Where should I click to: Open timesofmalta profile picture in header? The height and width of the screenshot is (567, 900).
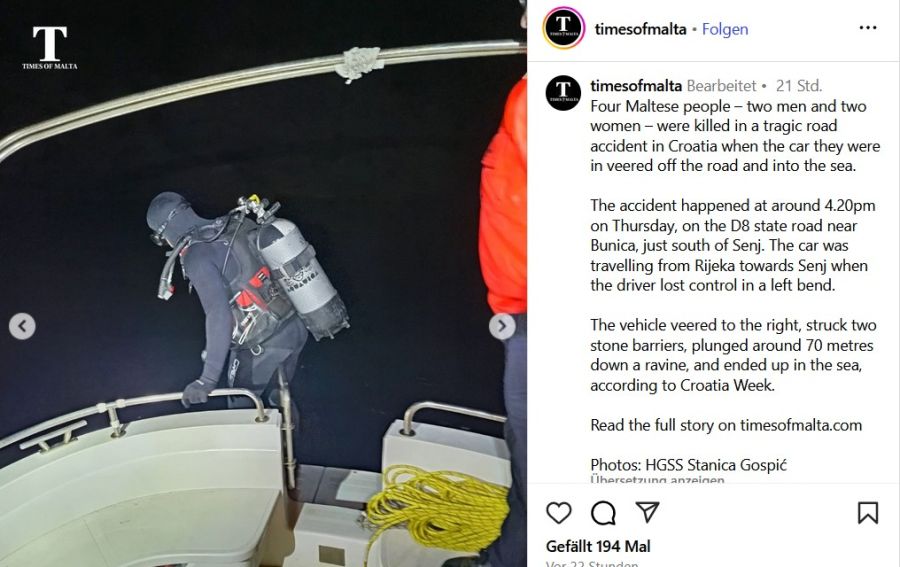[x=564, y=28]
